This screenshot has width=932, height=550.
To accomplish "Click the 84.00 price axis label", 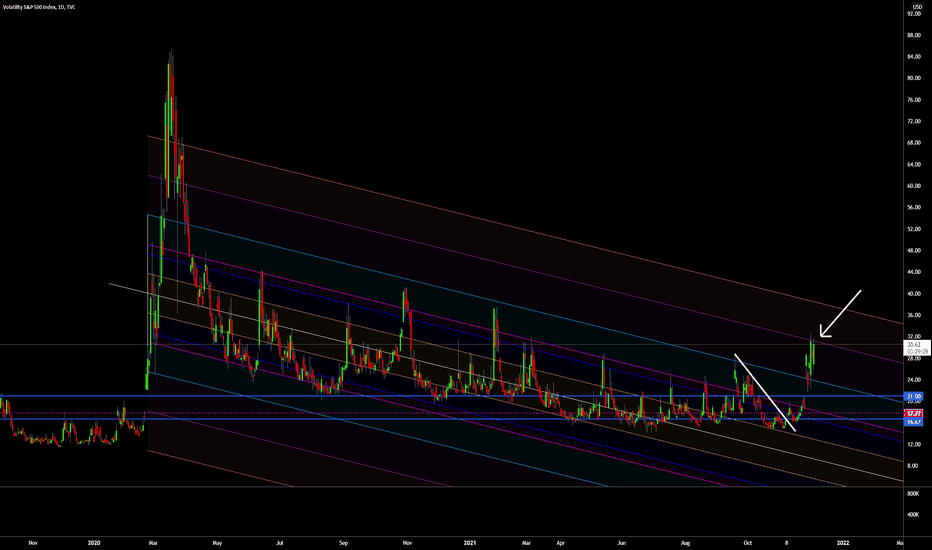I will (914, 56).
